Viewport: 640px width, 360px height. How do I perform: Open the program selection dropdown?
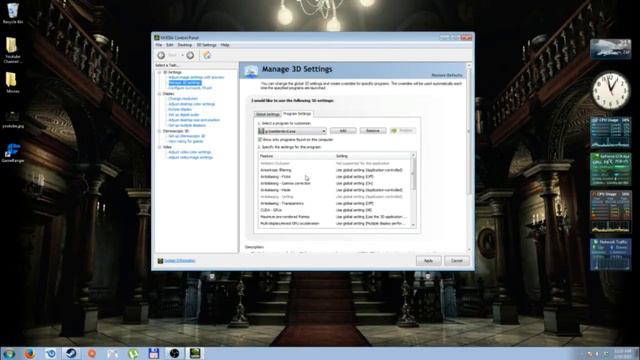(292, 131)
